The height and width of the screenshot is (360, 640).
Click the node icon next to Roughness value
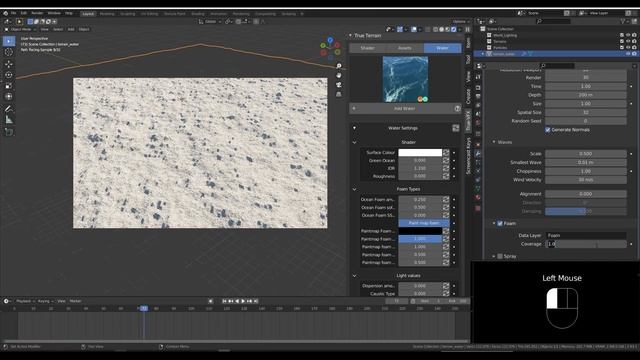tap(446, 176)
